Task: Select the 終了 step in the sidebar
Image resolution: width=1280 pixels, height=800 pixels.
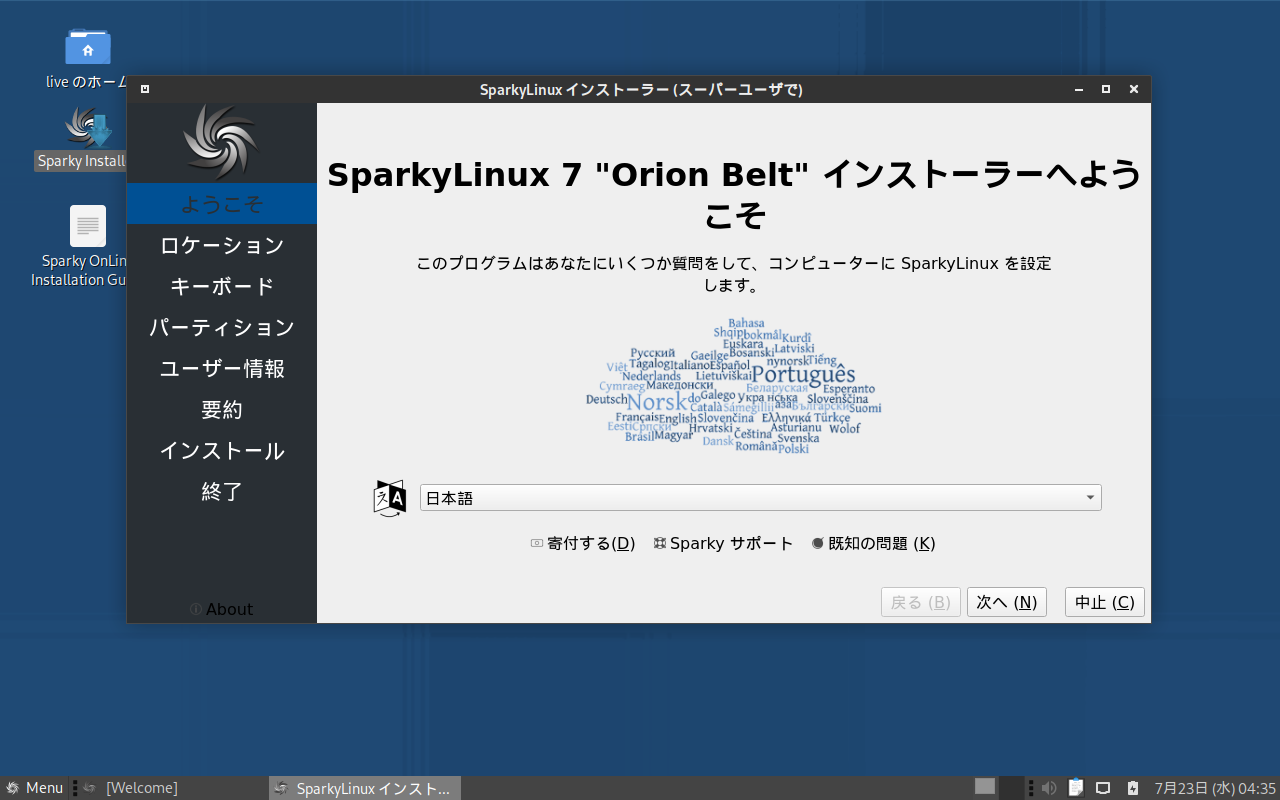Action: [x=222, y=491]
